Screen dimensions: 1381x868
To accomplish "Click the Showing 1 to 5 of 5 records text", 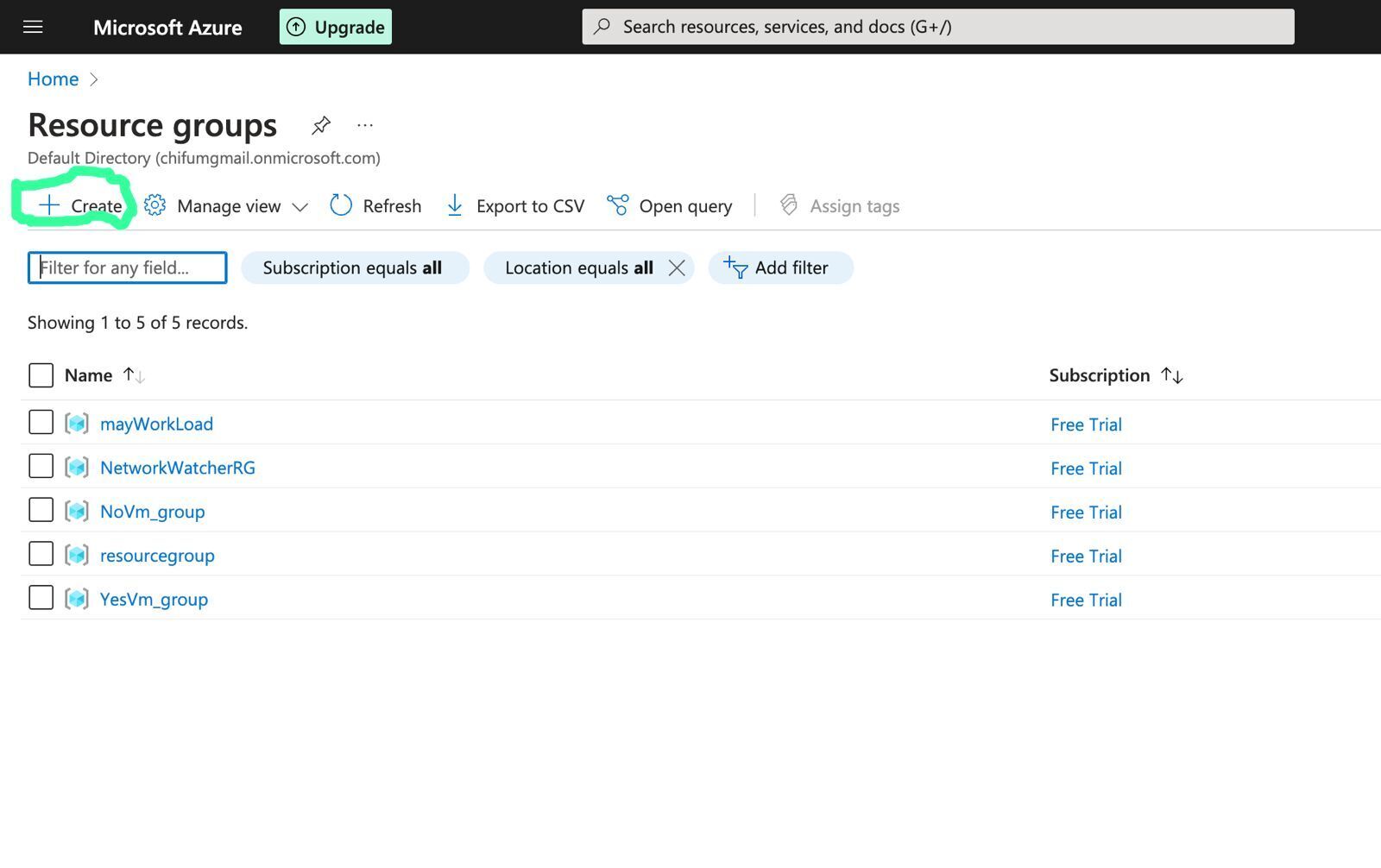I will [138, 323].
